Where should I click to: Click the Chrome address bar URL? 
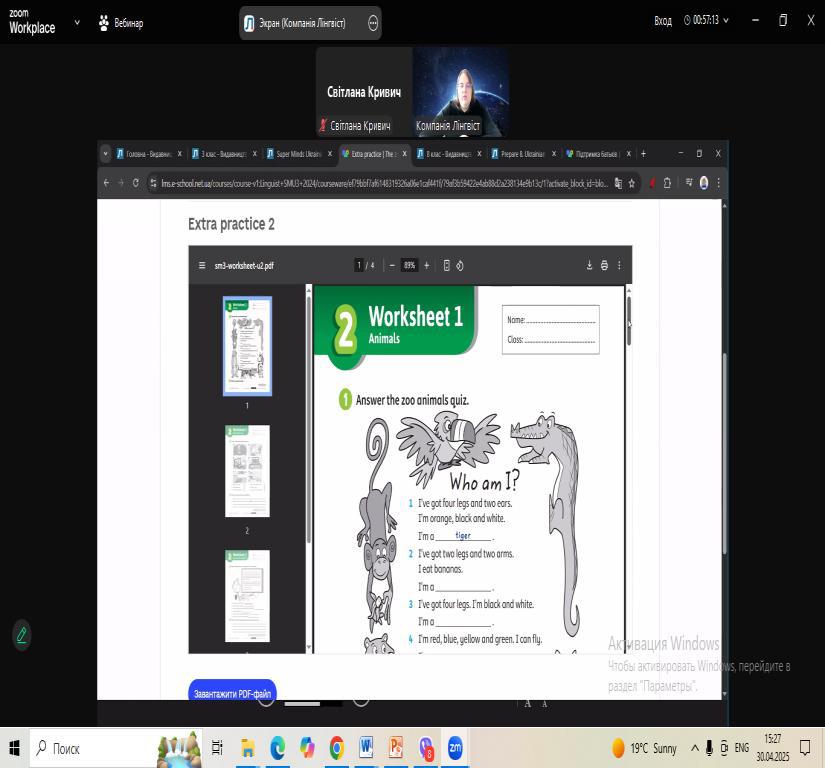384,183
